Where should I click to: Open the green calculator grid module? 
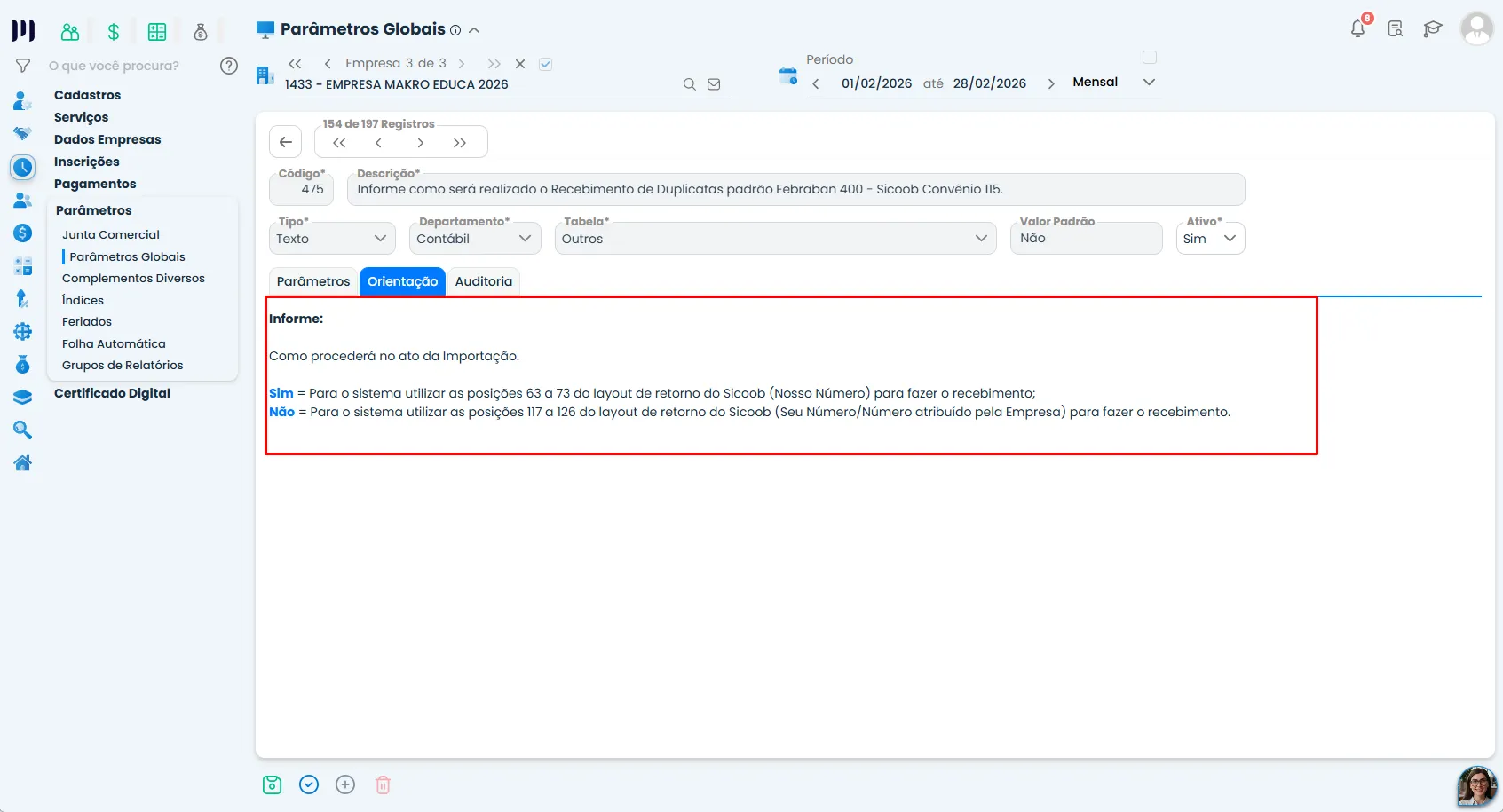click(x=157, y=32)
